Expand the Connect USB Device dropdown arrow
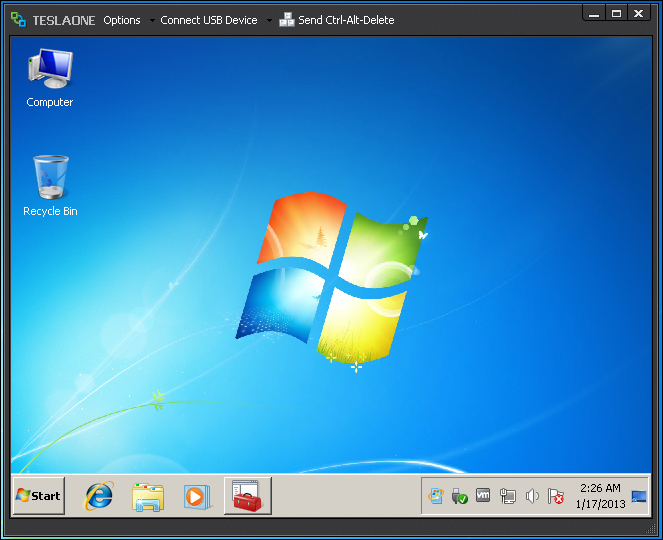 (269, 20)
